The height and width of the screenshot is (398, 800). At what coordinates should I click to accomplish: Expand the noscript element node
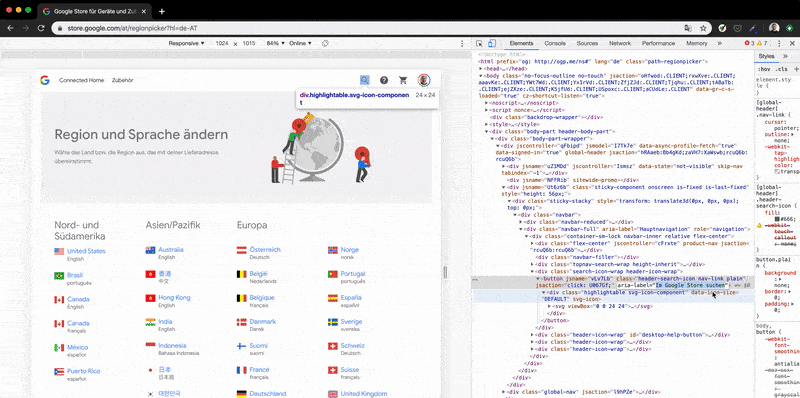tap(486, 103)
